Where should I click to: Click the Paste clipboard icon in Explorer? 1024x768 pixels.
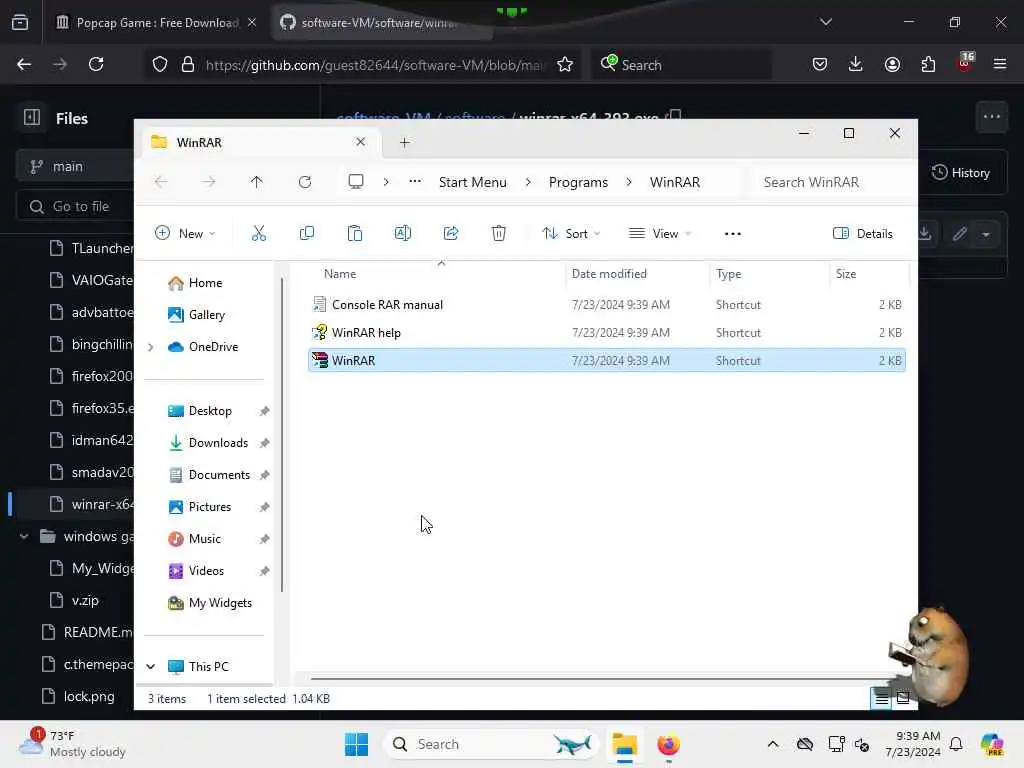(x=355, y=233)
